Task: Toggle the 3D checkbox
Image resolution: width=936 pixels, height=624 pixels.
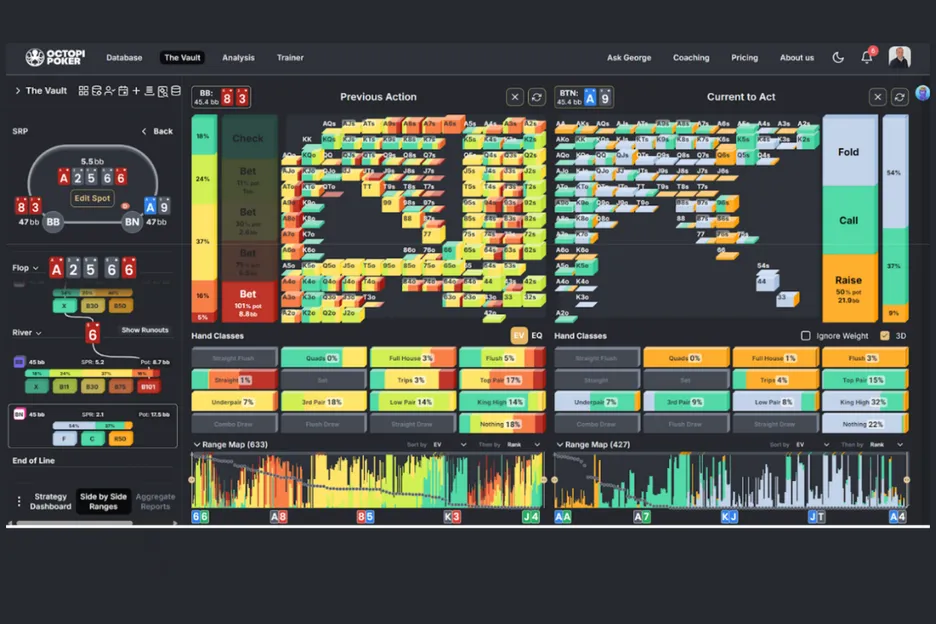Action: [884, 336]
